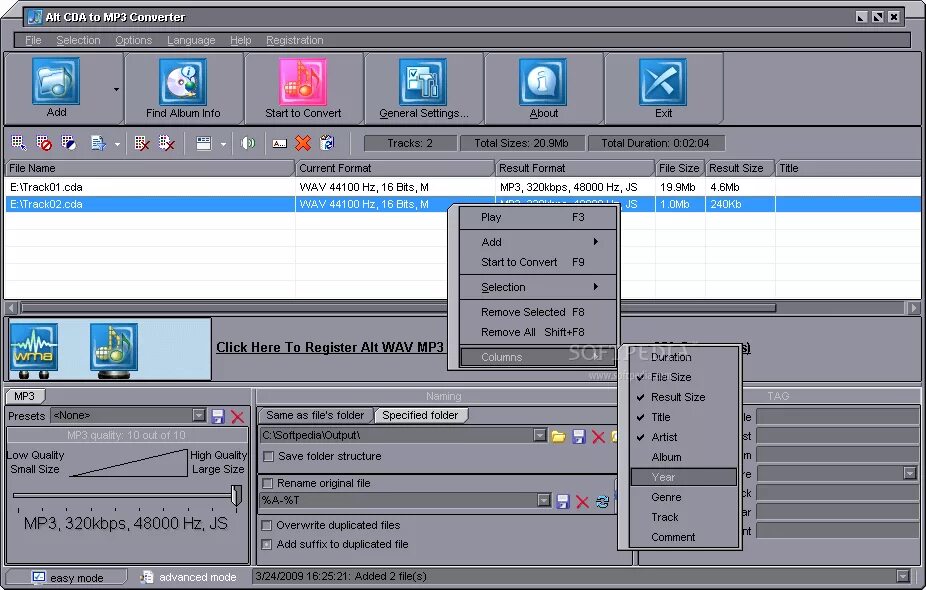
Task: Click the Exit toolbar icon
Action: click(663, 82)
